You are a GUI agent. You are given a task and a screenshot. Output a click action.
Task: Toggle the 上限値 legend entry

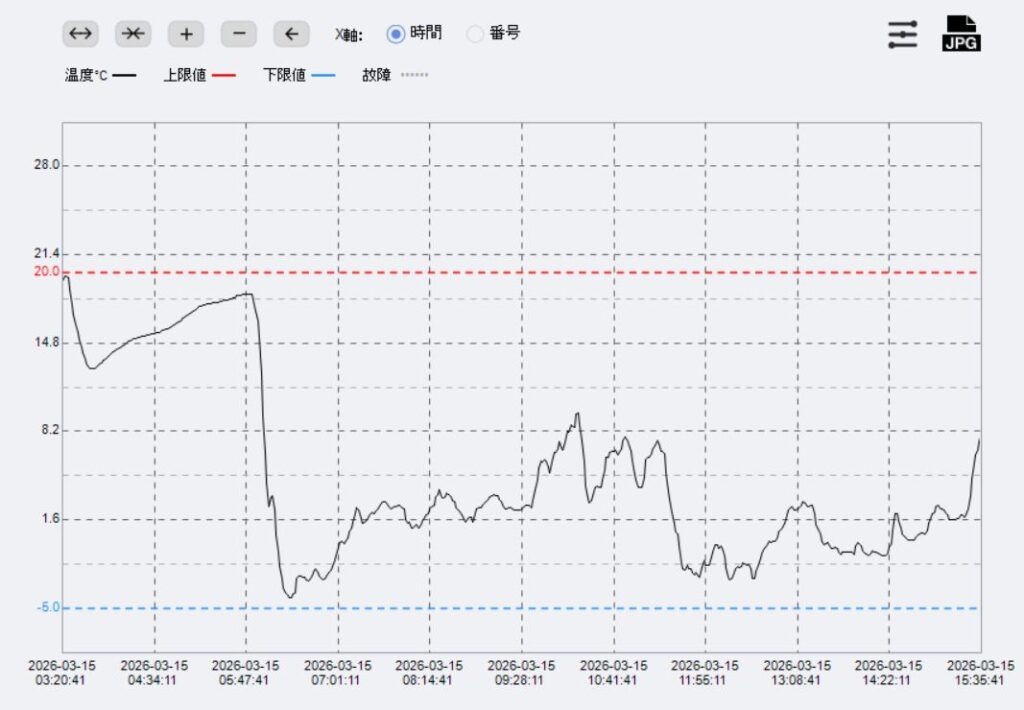199,75
